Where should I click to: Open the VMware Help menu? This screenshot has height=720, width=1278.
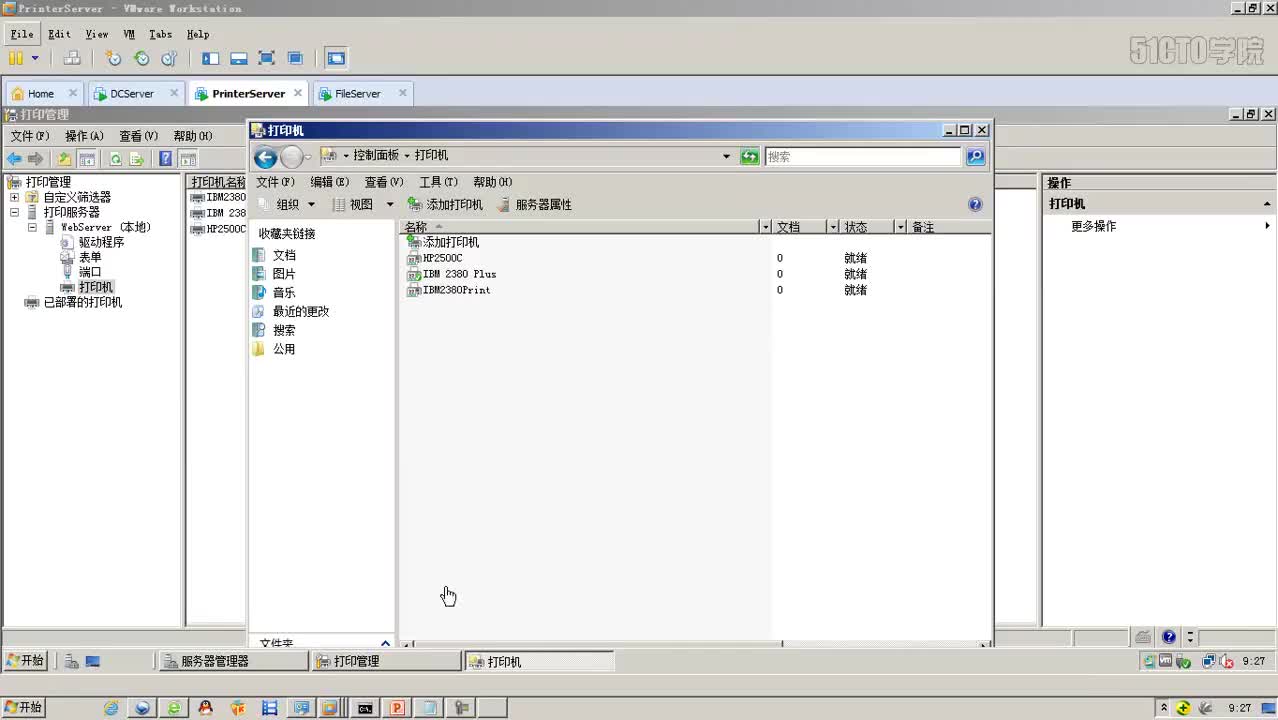click(x=198, y=34)
